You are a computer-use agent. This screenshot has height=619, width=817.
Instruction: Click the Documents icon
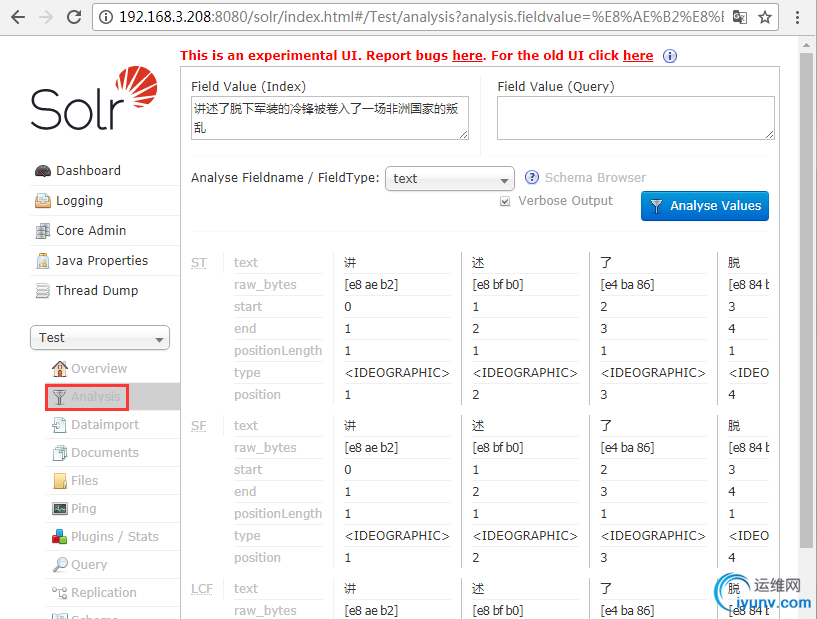[59, 453]
